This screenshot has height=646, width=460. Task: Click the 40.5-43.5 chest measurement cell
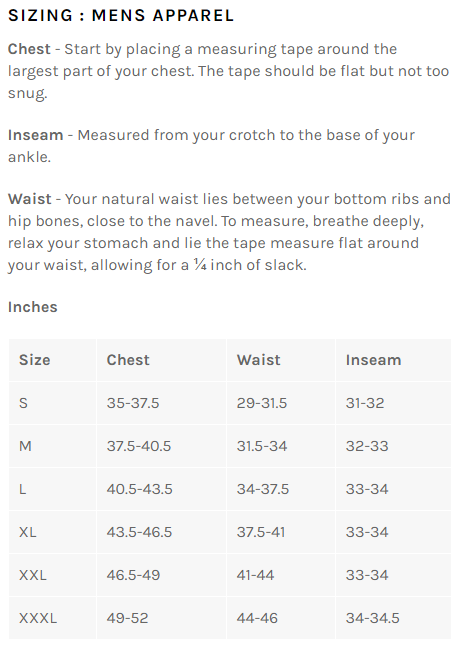140,489
